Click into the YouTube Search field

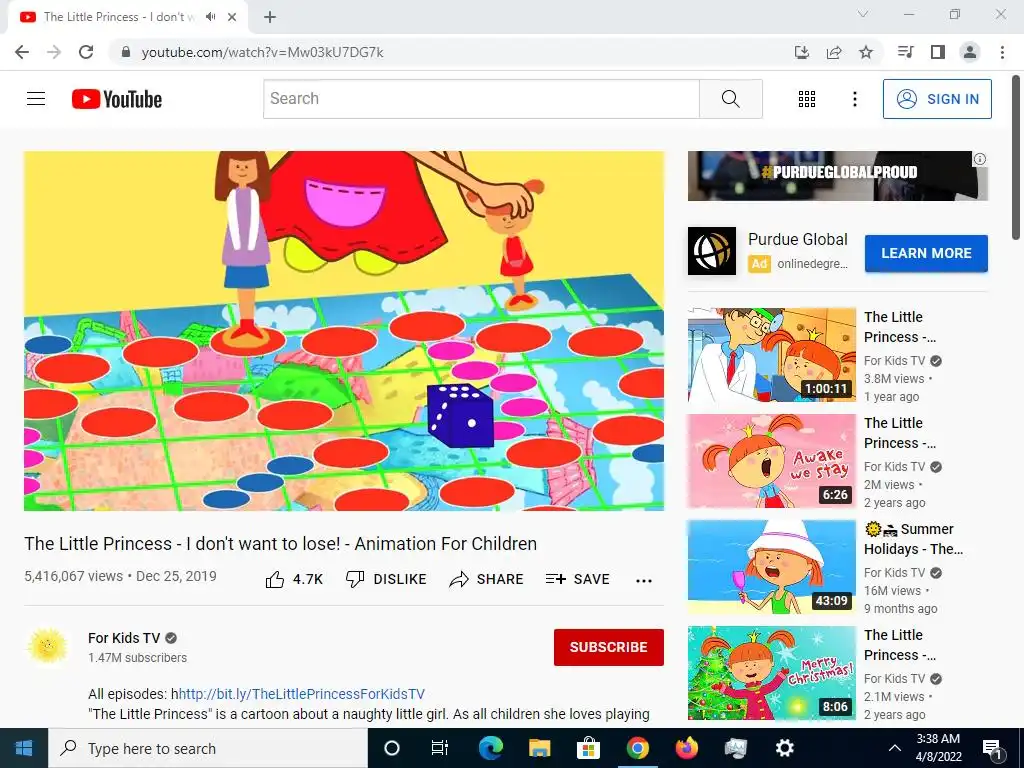[481, 99]
